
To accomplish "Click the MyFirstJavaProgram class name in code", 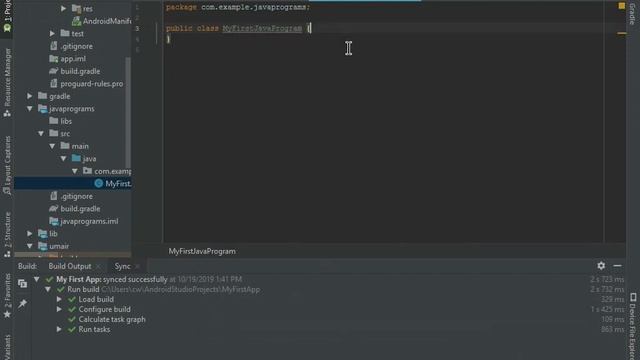I will click(x=262, y=28).
